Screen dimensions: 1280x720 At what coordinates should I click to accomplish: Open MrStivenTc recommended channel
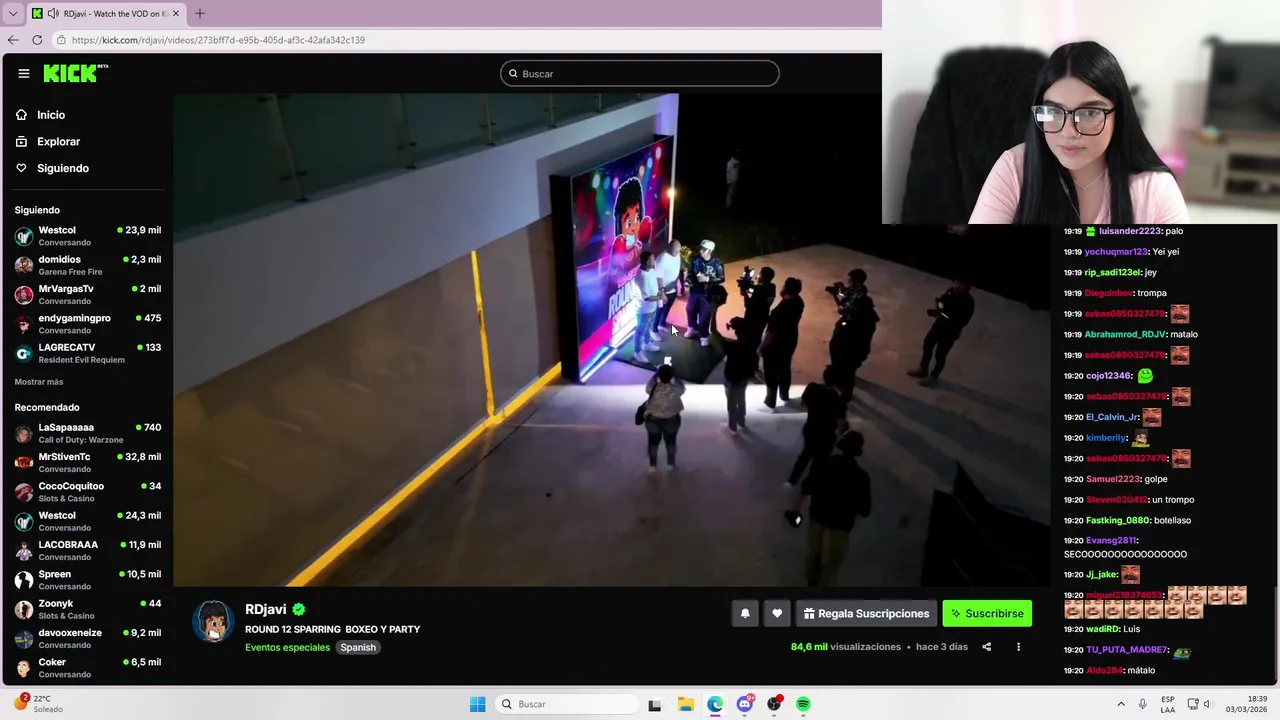88,462
